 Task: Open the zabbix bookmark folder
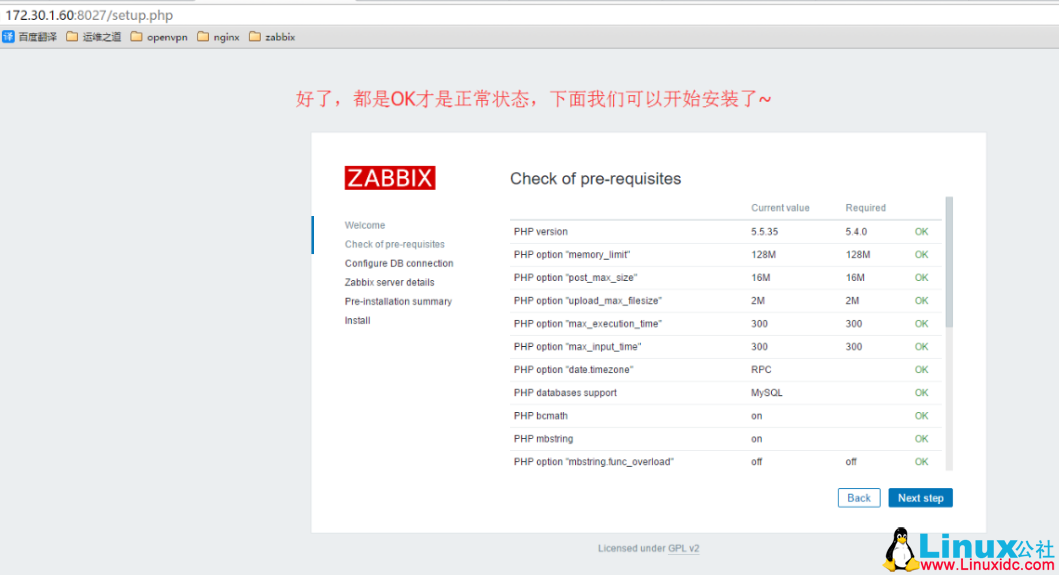pyautogui.click(x=271, y=37)
